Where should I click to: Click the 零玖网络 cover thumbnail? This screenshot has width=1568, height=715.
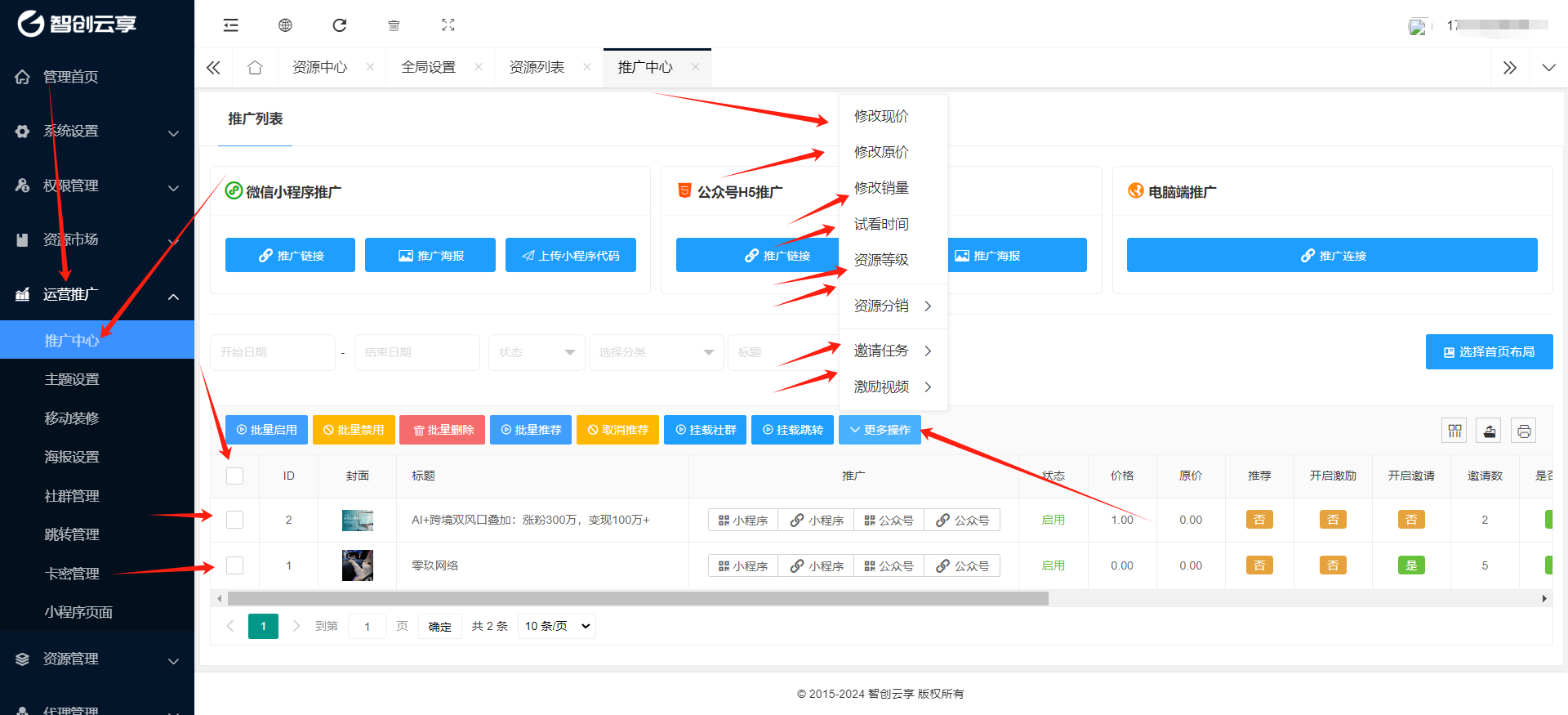click(x=358, y=565)
